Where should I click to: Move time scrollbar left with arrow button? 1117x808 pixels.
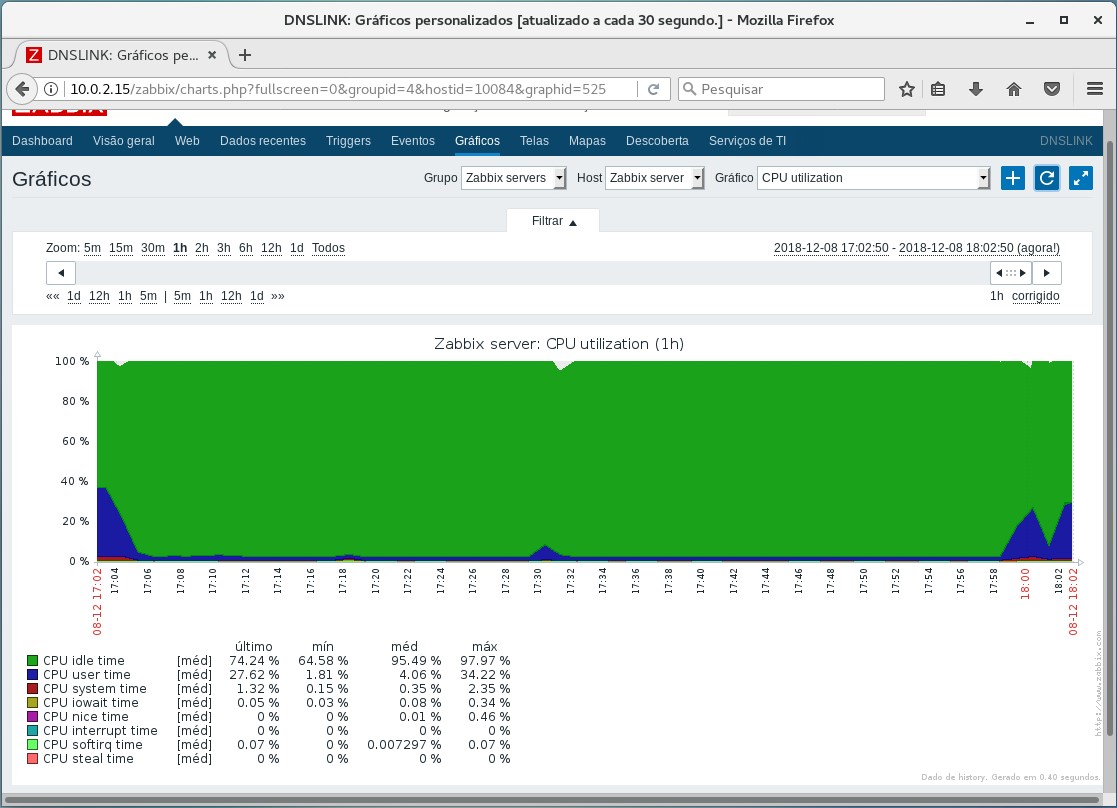click(61, 273)
